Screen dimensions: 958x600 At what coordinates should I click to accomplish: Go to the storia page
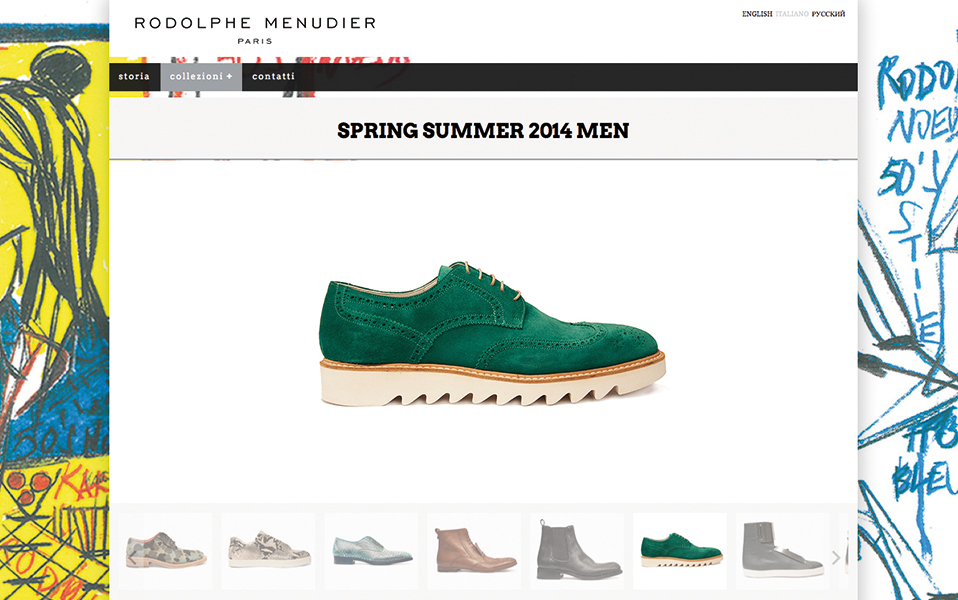(134, 77)
